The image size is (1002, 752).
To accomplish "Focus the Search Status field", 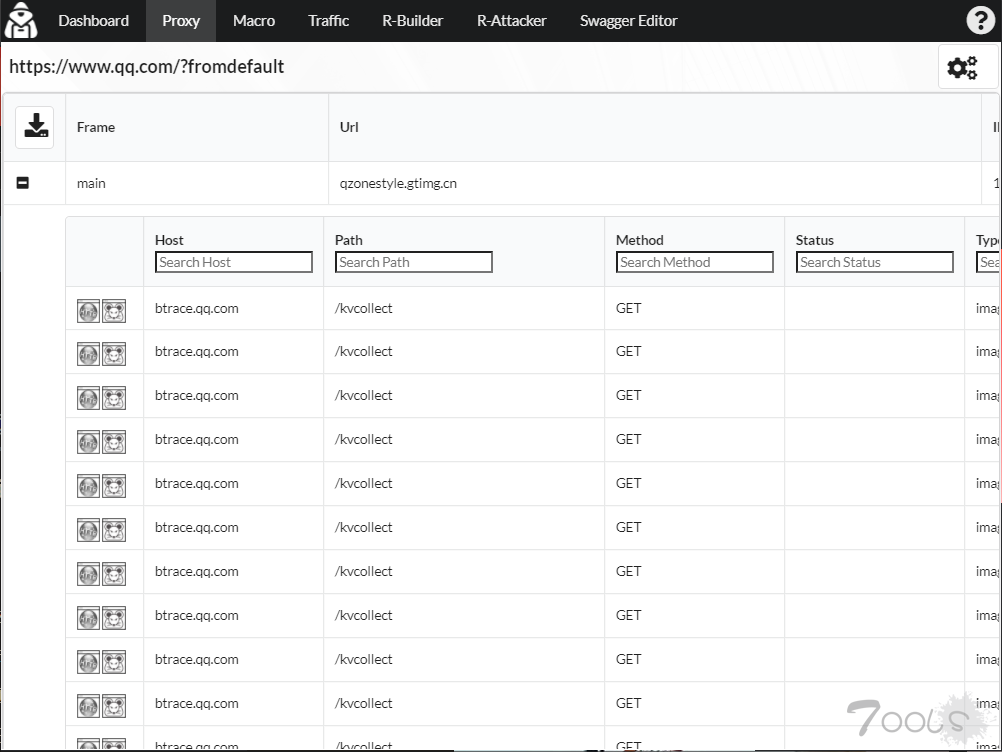I will click(874, 262).
